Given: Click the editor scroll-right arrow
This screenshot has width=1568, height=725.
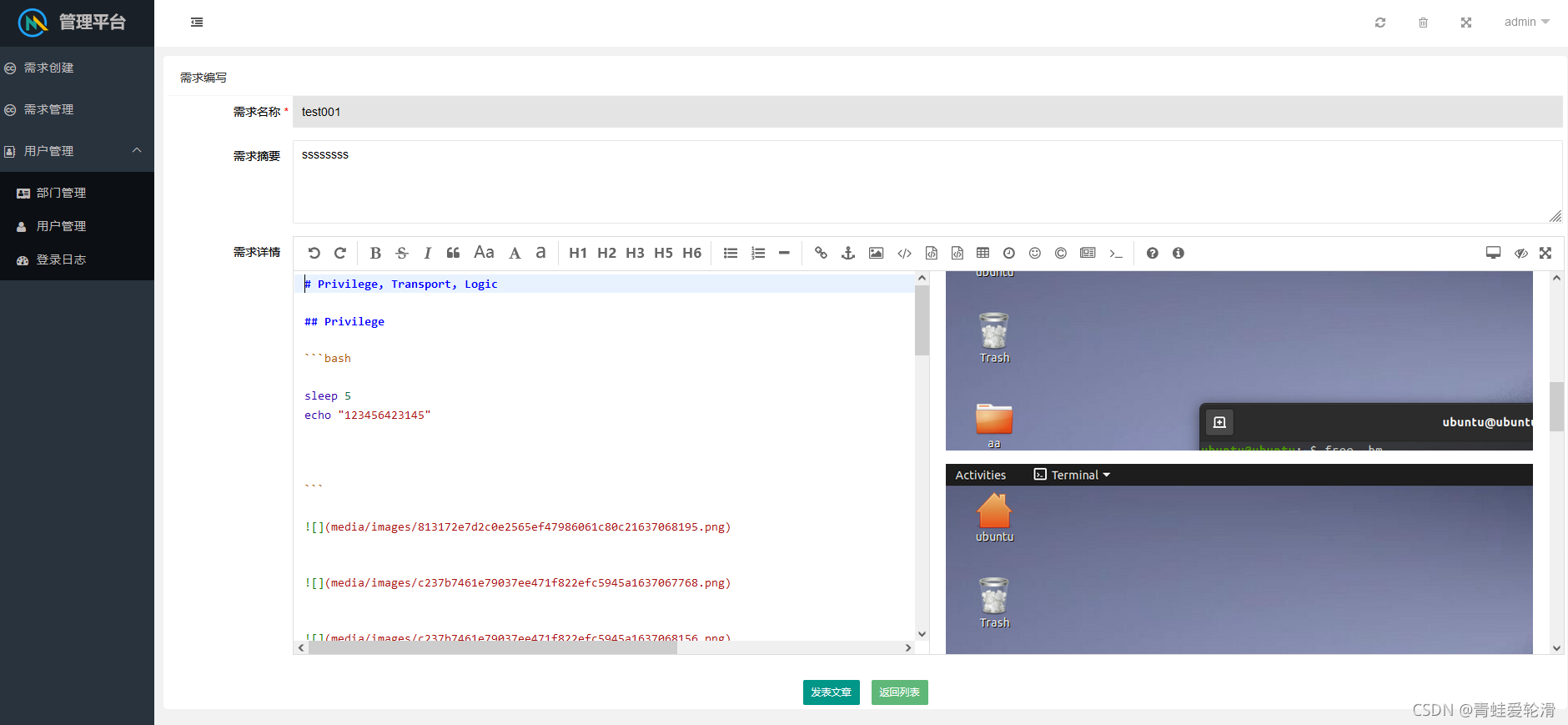Looking at the screenshot, I should [x=908, y=647].
